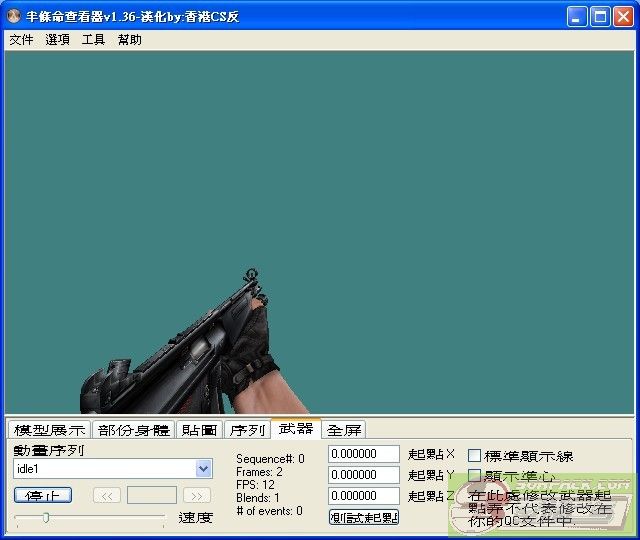Click the 停止 button

point(43,495)
